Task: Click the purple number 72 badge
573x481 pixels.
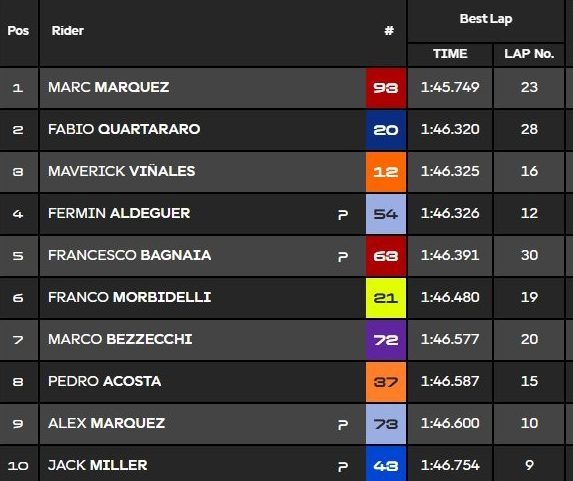Action: coord(386,340)
